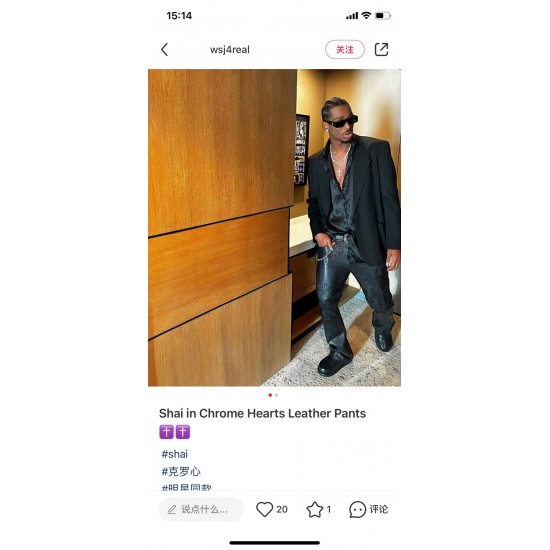
Task: Tap the 评论 comment label
Action: point(379,509)
